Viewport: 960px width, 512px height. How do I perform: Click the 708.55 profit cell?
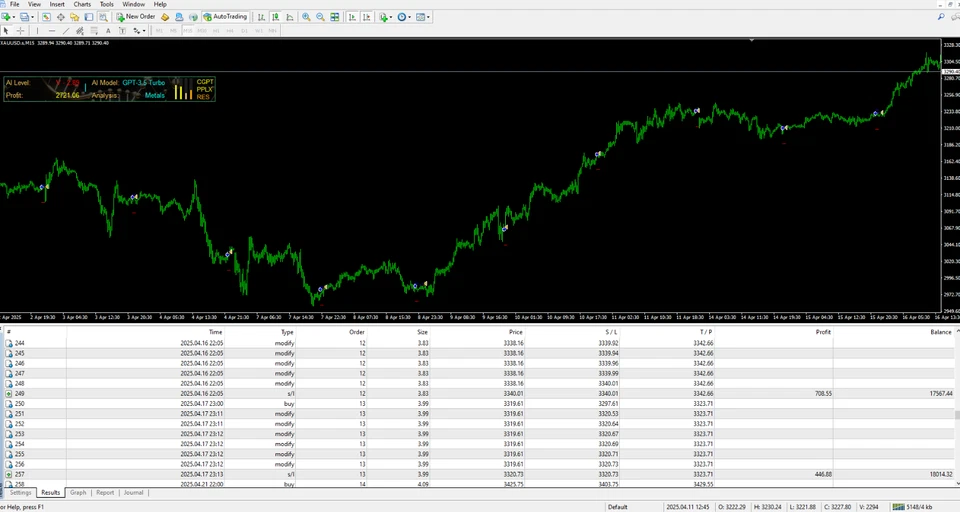[x=823, y=394]
